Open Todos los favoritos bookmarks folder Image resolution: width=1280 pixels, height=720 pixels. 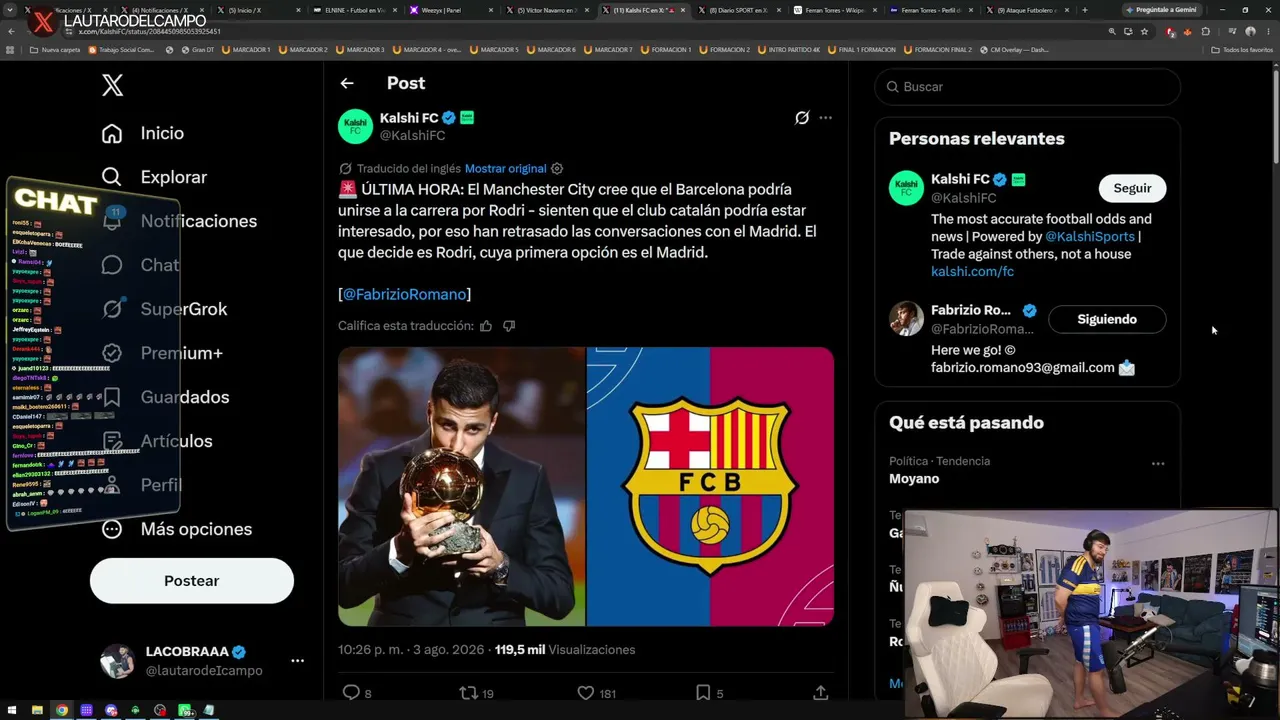[1242, 49]
